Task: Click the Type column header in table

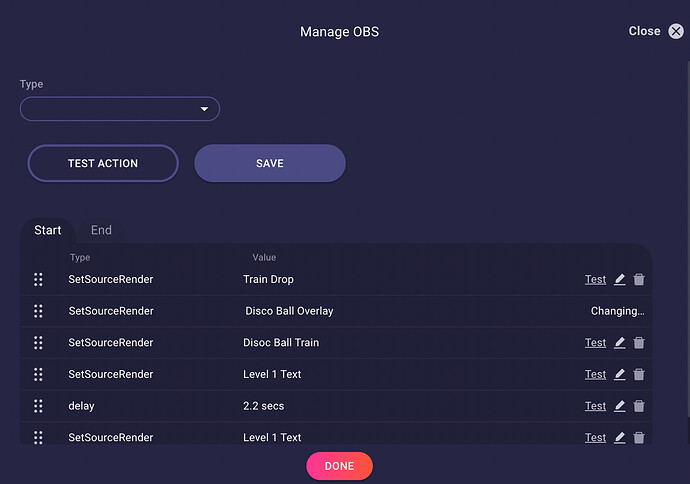Action: (80, 257)
